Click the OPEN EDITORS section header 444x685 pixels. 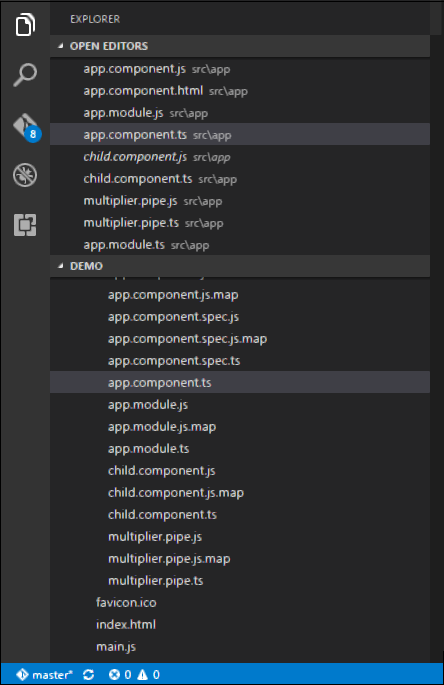(x=240, y=46)
